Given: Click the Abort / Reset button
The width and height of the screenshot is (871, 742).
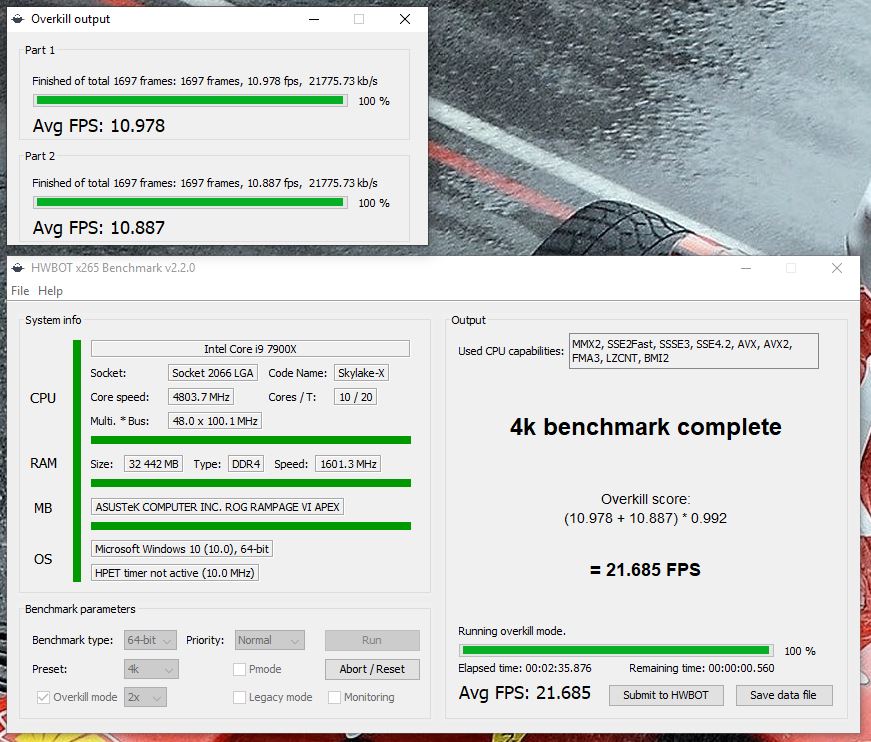Looking at the screenshot, I should click(x=372, y=669).
